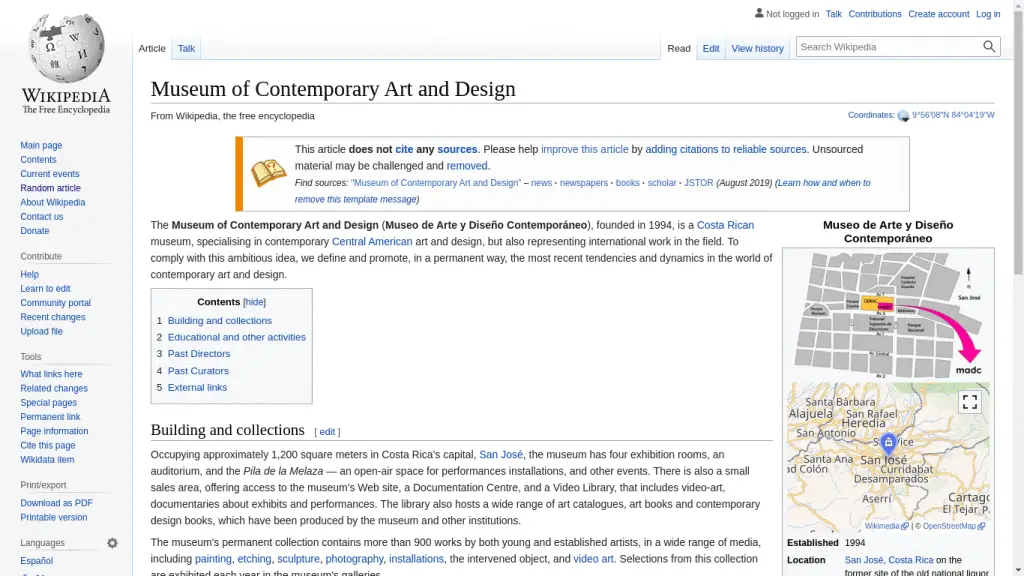1024x576 pixels.
Task: Open Printable version link
Action: coord(54,517)
